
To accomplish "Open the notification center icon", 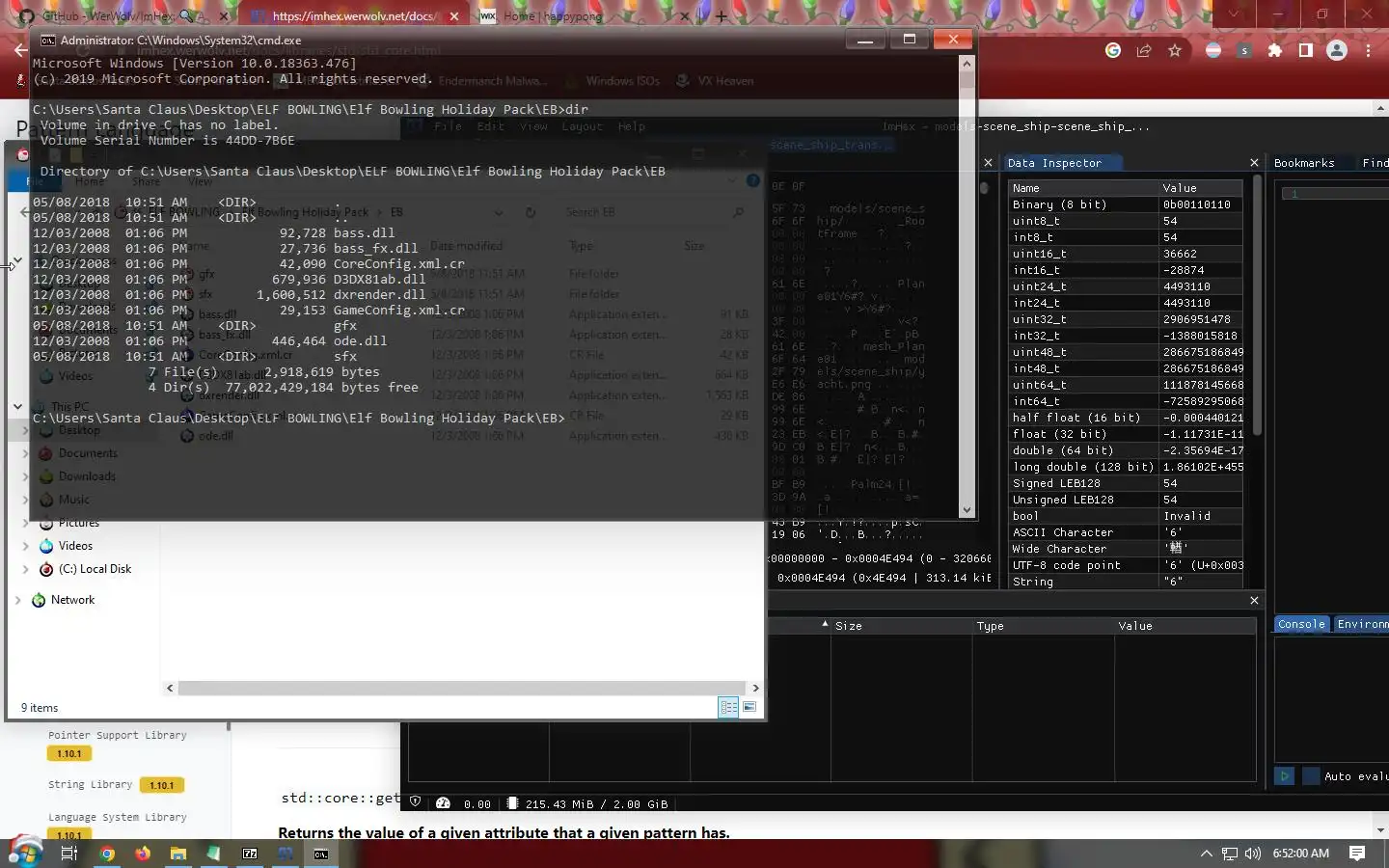I will click(x=1357, y=854).
